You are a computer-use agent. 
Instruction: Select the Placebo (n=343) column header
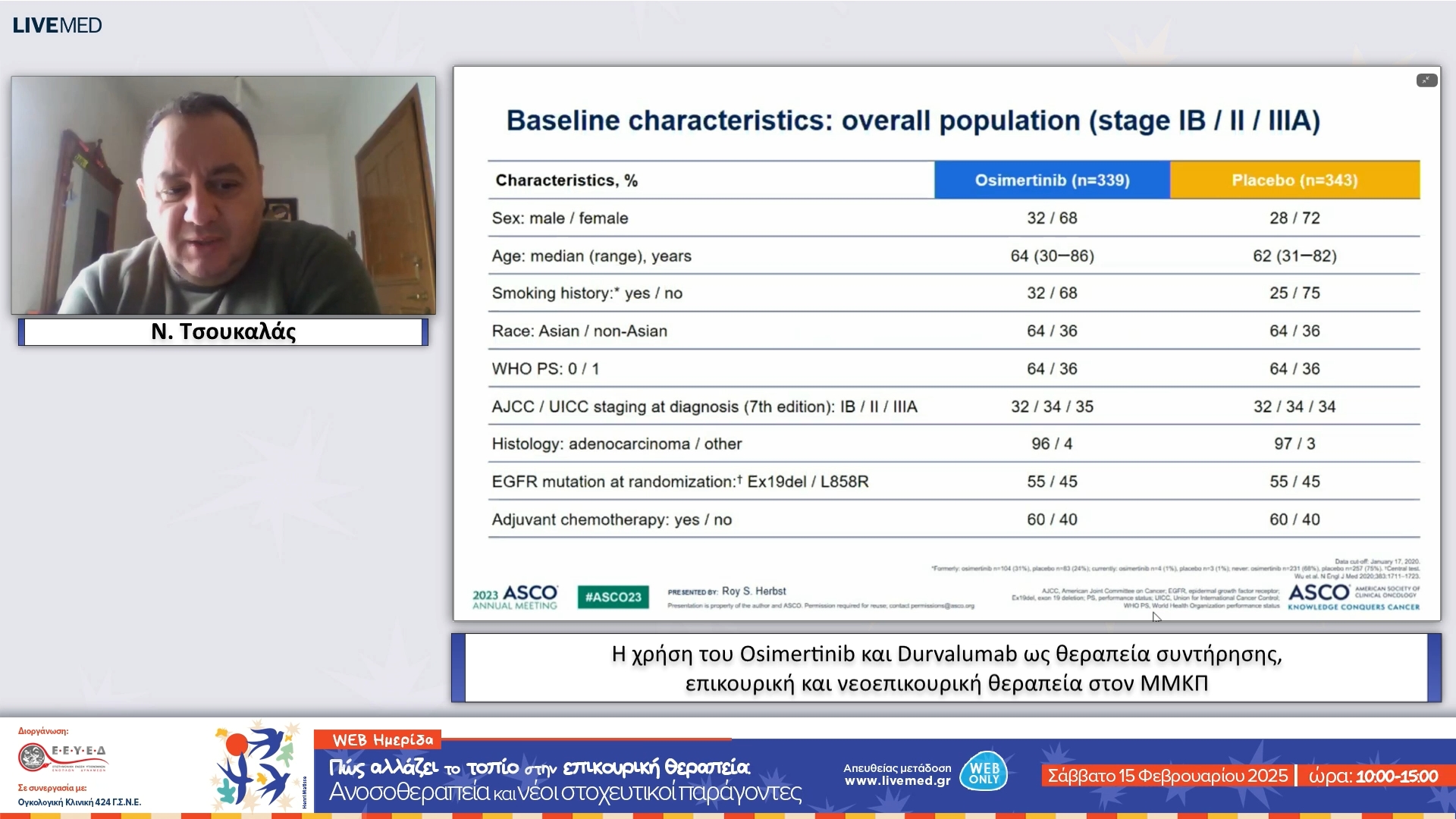(x=1294, y=180)
